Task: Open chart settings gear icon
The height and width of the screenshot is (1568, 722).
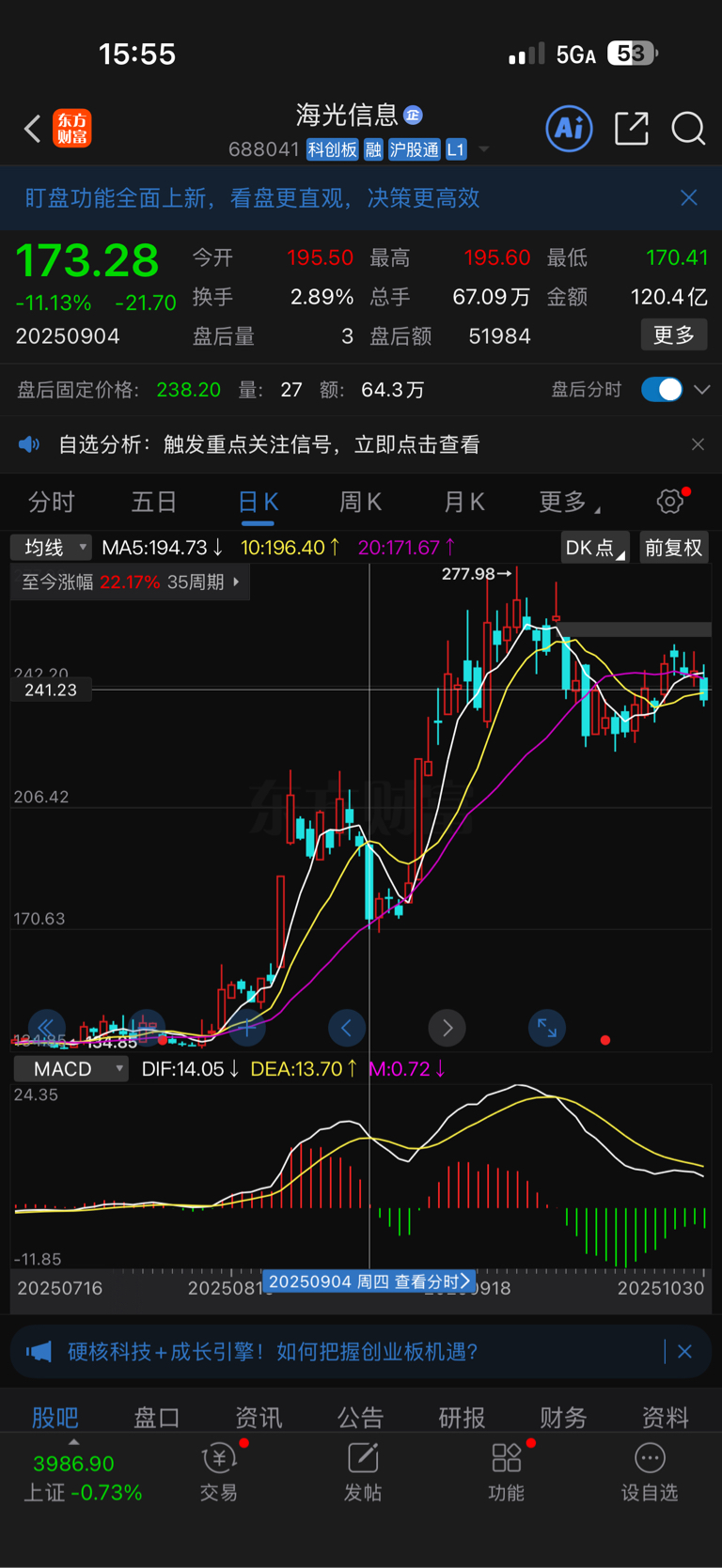Action: (x=671, y=501)
